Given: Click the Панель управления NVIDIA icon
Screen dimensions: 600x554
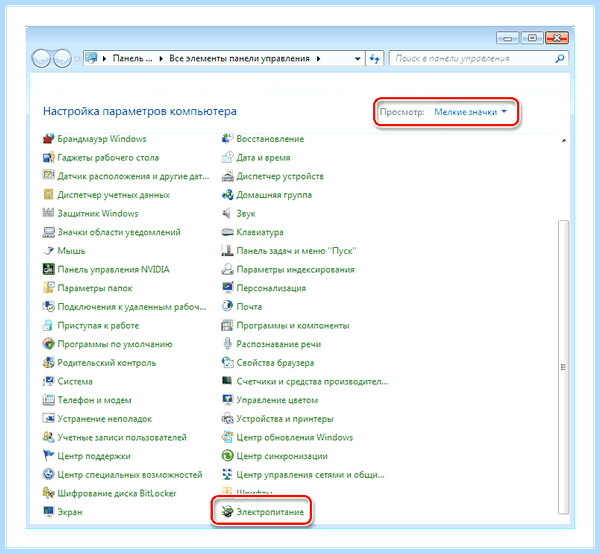Looking at the screenshot, I should (48, 269).
